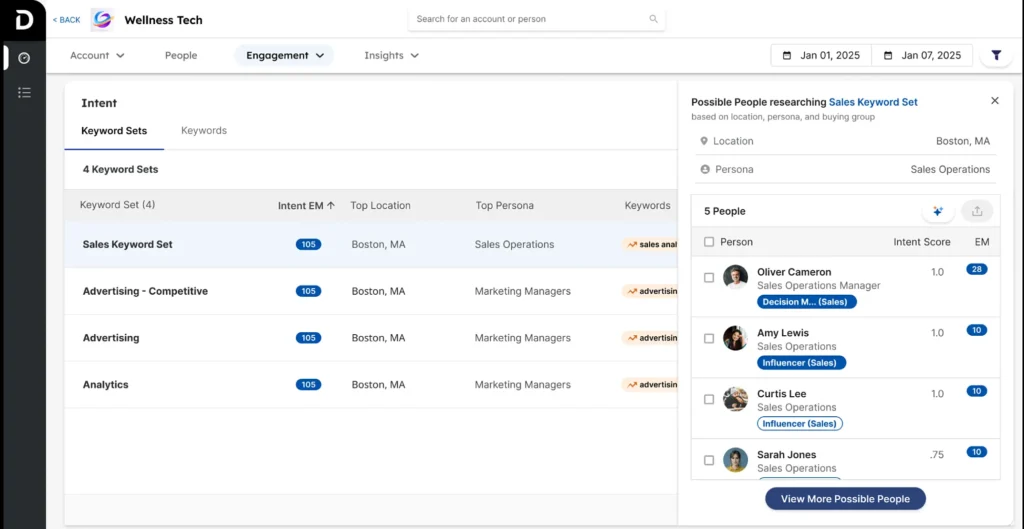Expand the Account dropdown menu
Screen dimensions: 1024x529
(x=97, y=56)
